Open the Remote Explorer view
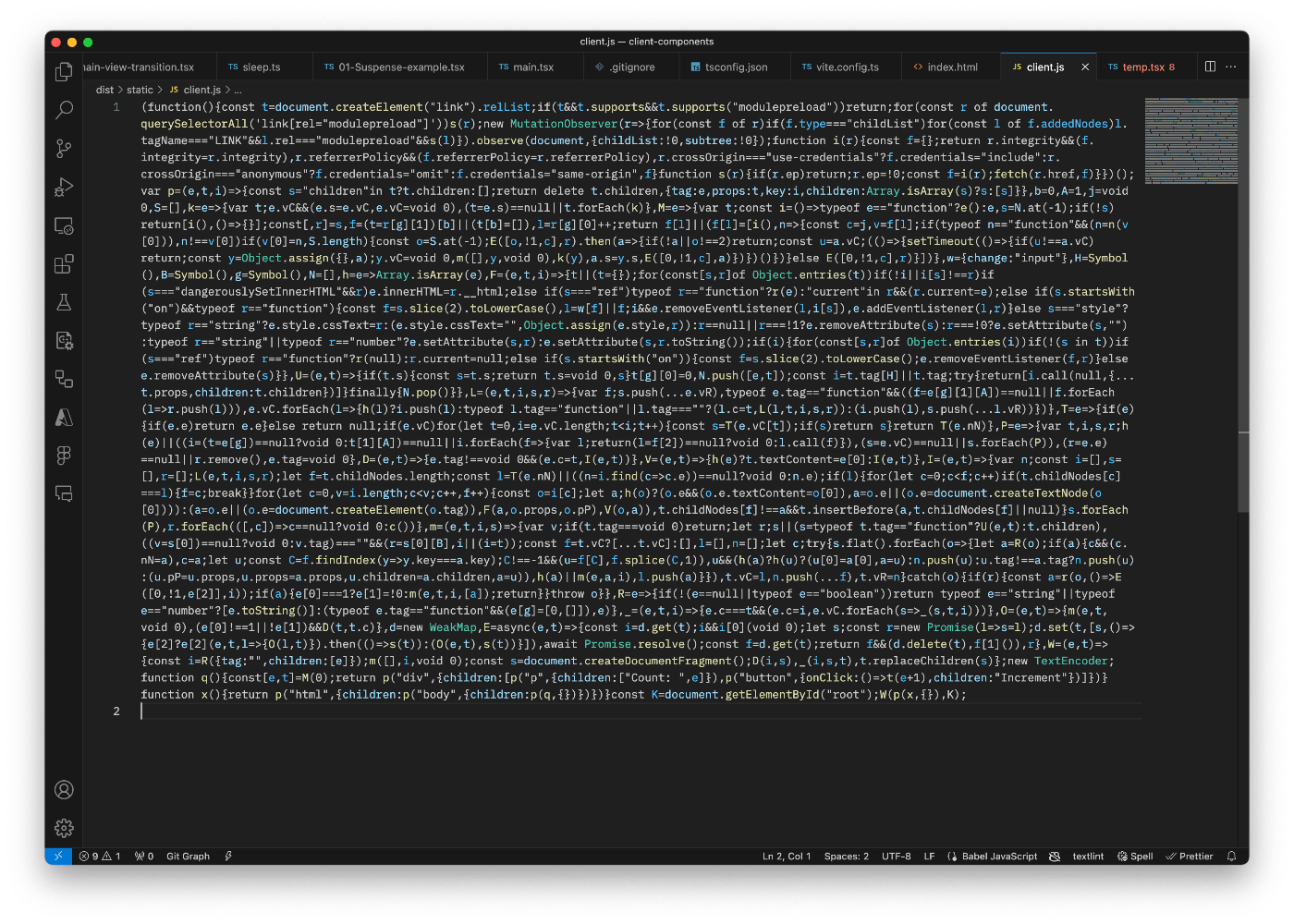This screenshot has height=924, width=1294. click(64, 225)
